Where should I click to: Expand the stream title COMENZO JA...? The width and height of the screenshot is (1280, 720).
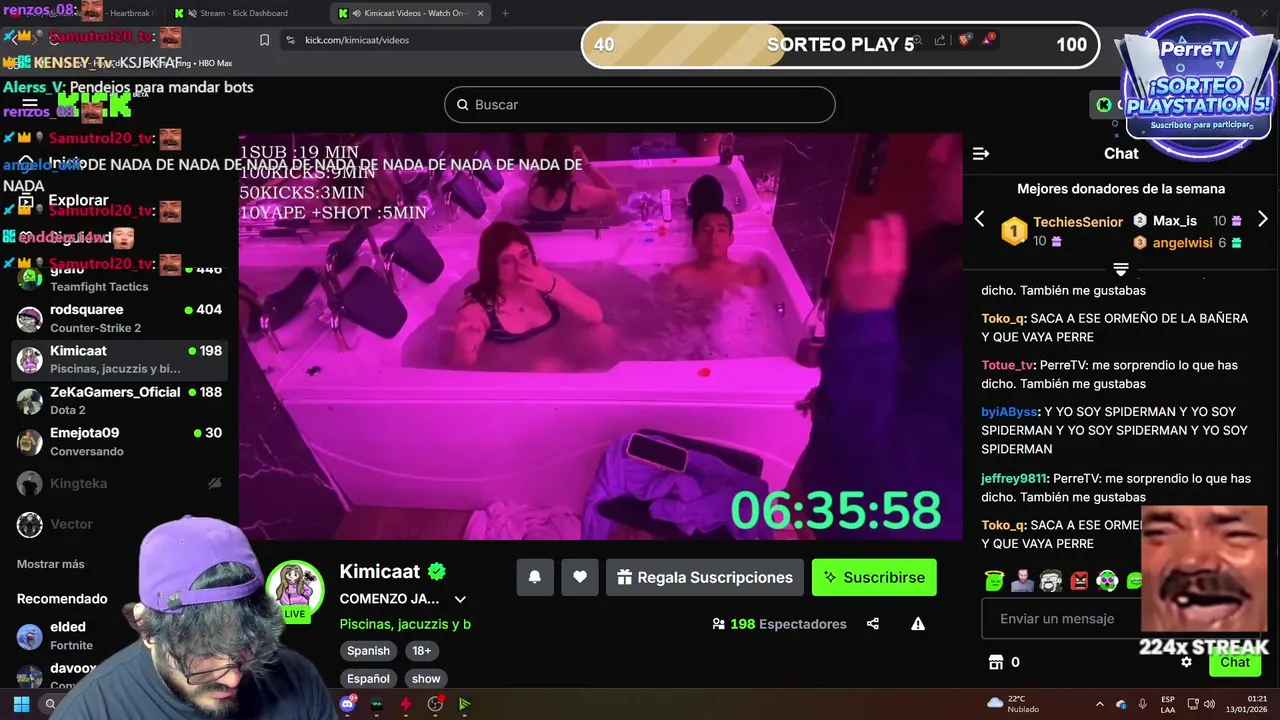[460, 599]
